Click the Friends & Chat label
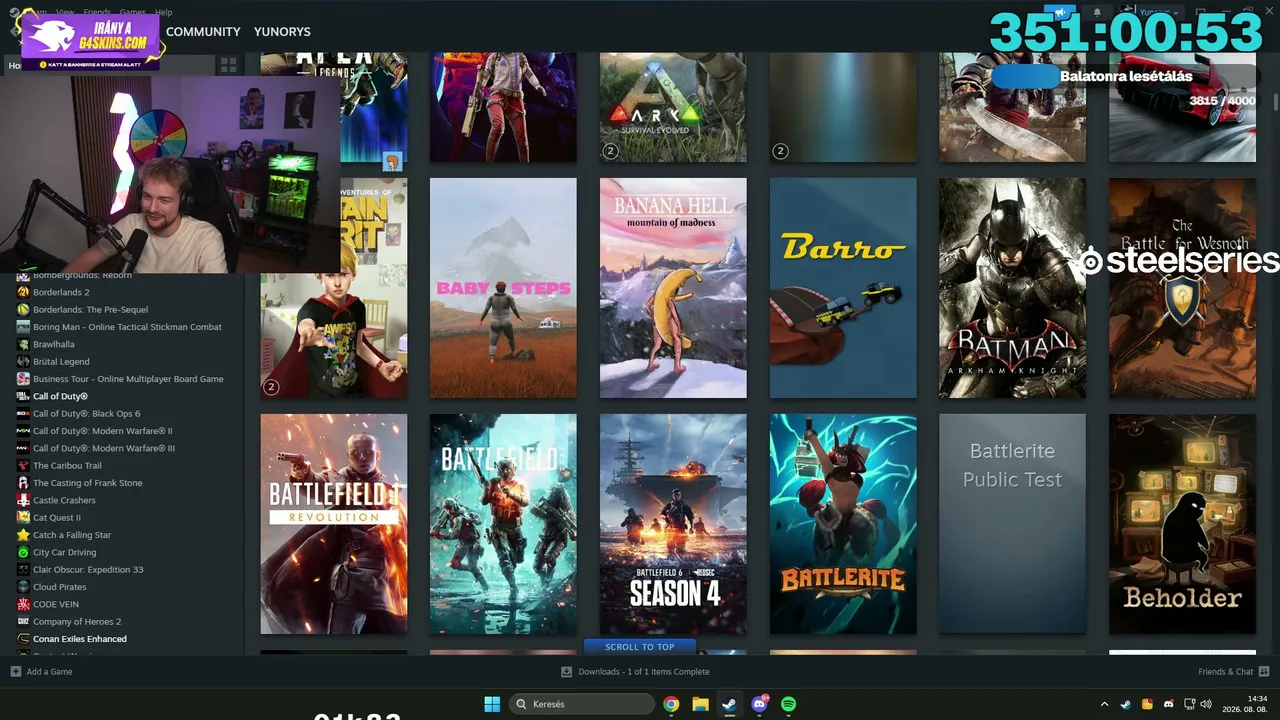 [1225, 671]
